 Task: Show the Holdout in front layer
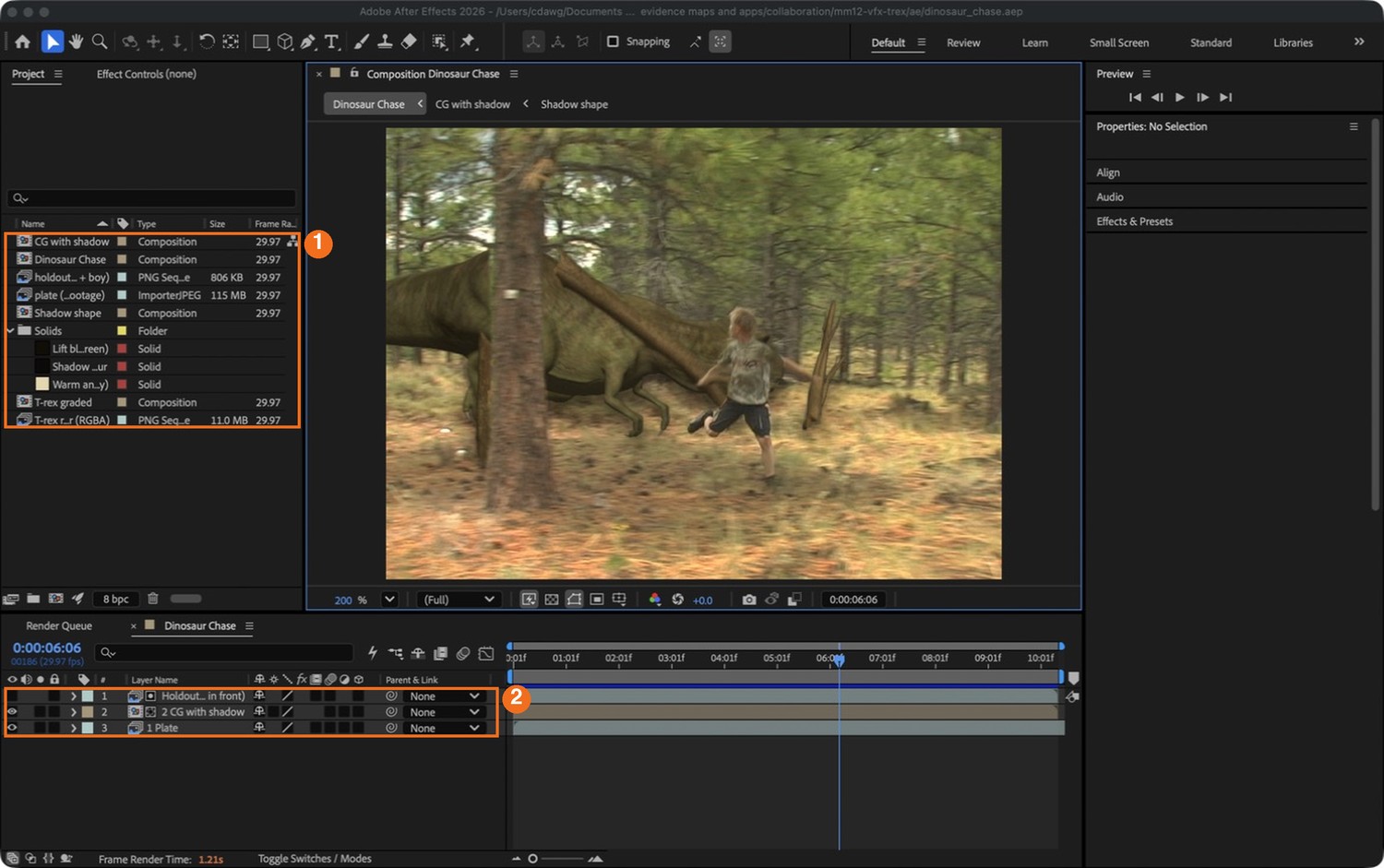12,696
